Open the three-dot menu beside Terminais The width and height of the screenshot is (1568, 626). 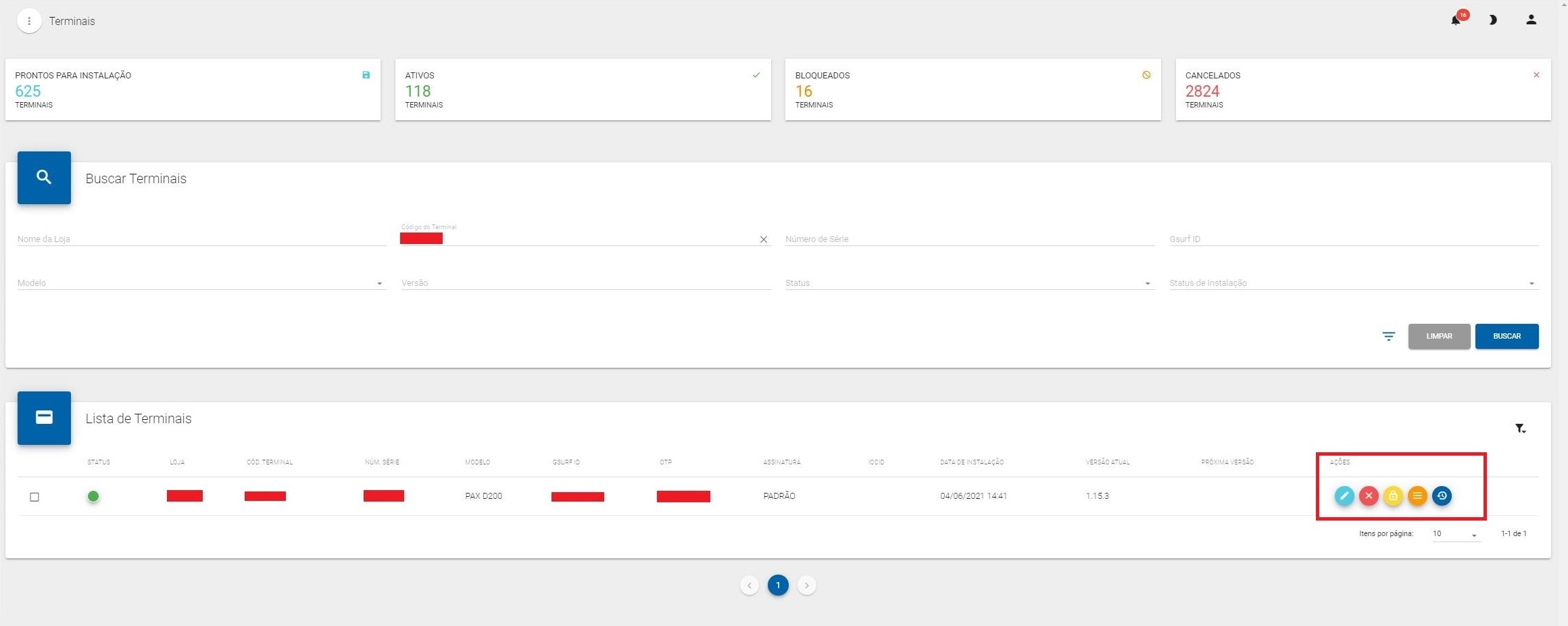29,21
